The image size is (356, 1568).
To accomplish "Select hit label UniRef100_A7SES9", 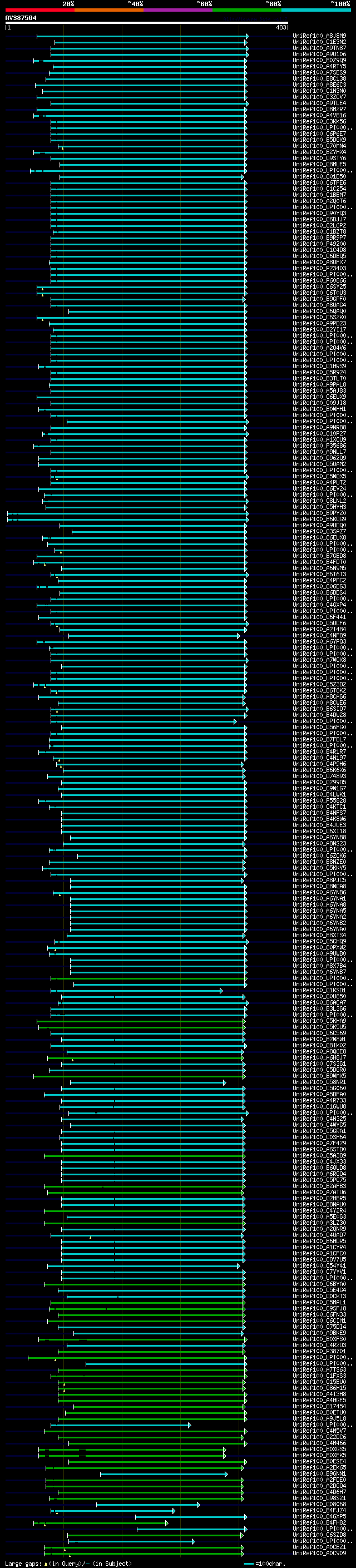I will point(319,72).
